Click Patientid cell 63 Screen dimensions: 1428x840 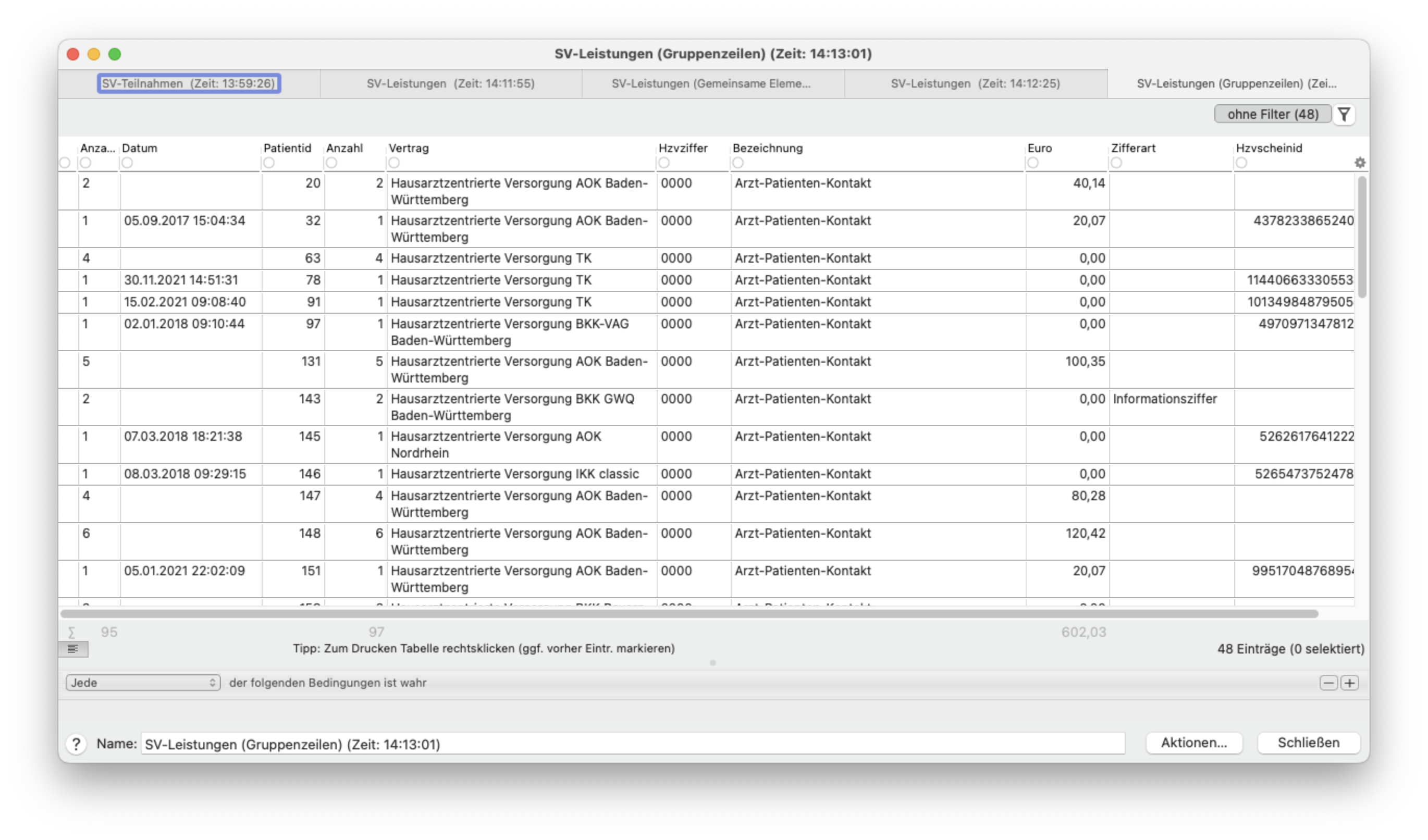coord(313,258)
